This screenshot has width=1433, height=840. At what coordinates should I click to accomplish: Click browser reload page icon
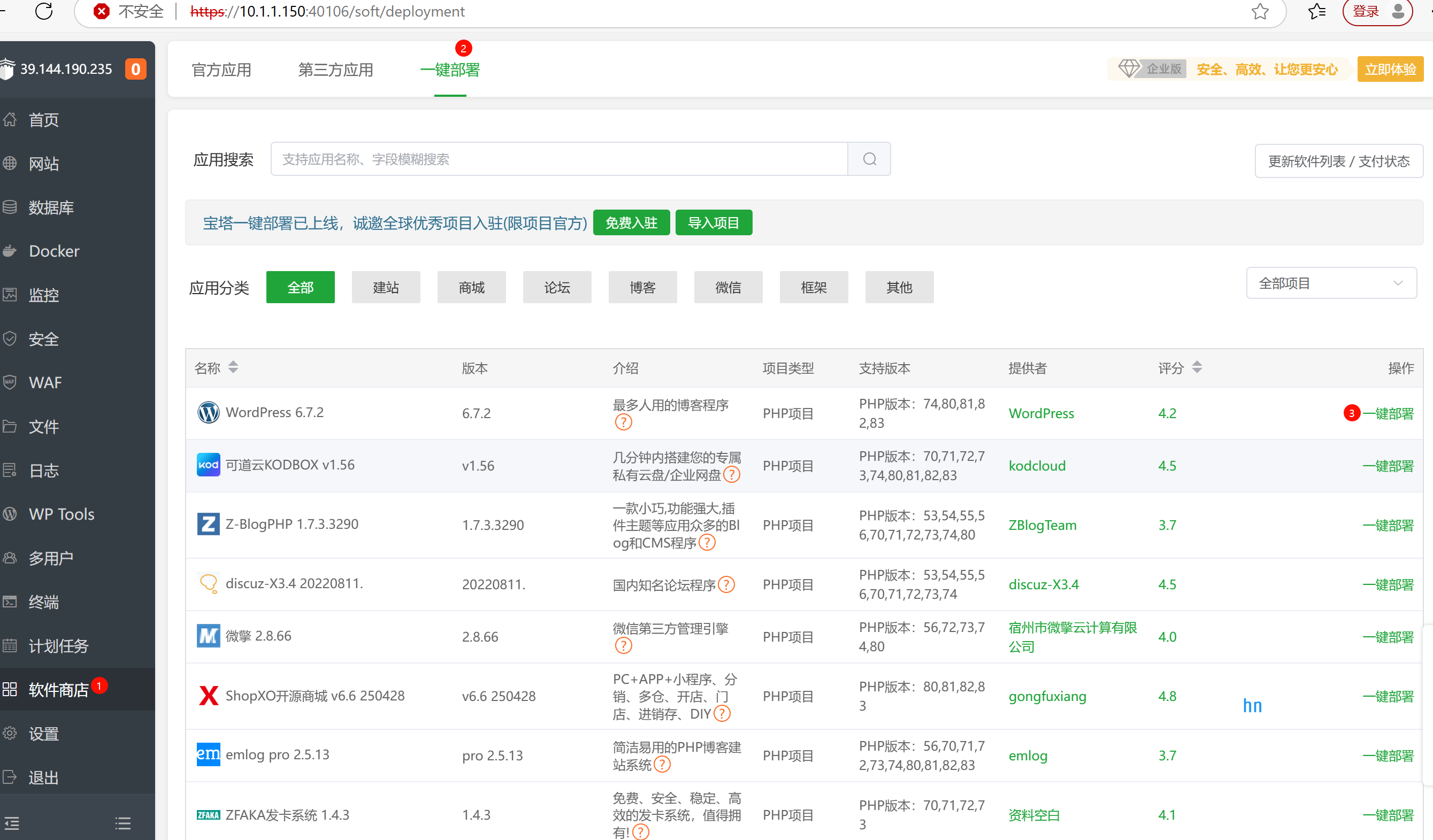pyautogui.click(x=44, y=11)
